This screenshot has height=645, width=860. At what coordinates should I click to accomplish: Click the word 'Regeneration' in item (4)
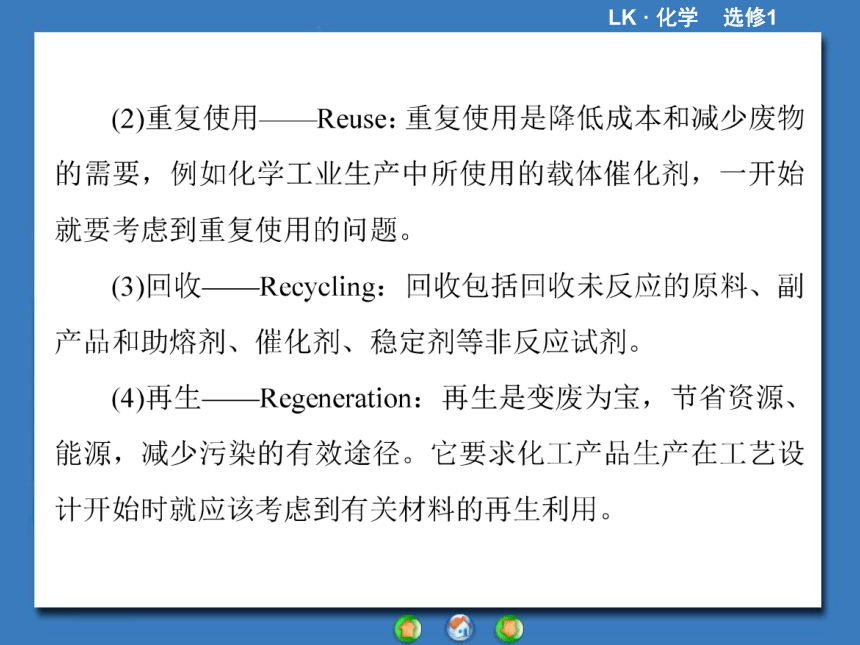click(336, 399)
